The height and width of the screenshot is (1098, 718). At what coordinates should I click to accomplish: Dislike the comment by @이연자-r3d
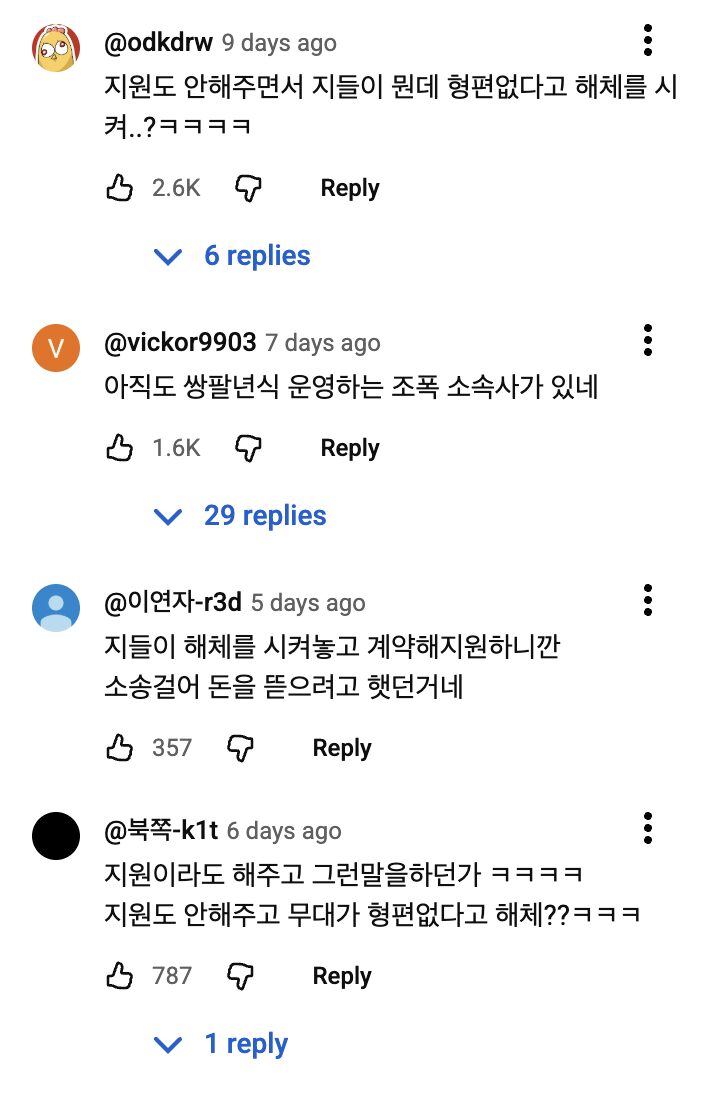point(239,747)
